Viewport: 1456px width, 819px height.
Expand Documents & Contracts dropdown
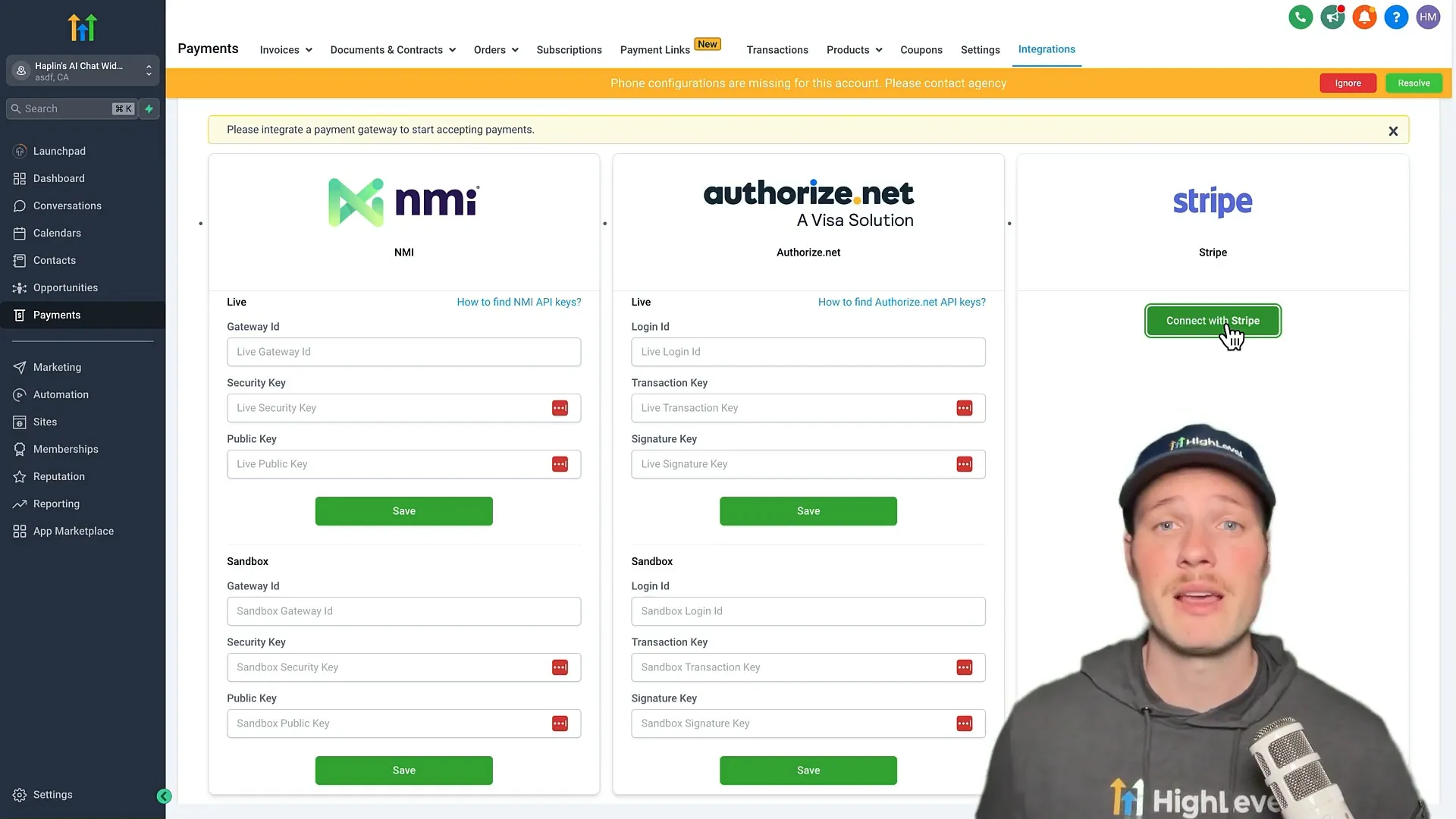point(393,50)
